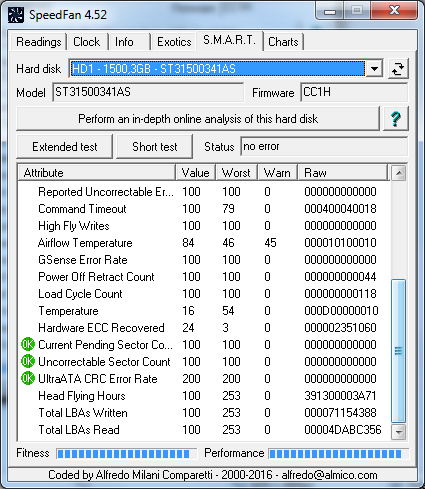Click raw value 000002351060
This screenshot has width=425, height=489.
tap(340, 328)
